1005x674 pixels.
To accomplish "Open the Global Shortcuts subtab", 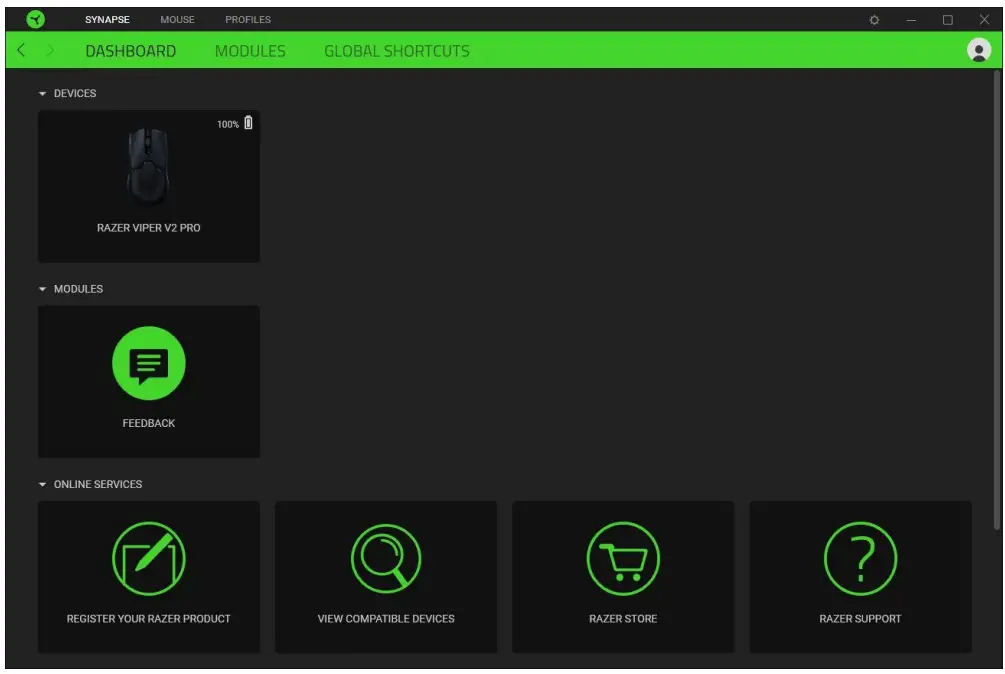I will tap(397, 51).
